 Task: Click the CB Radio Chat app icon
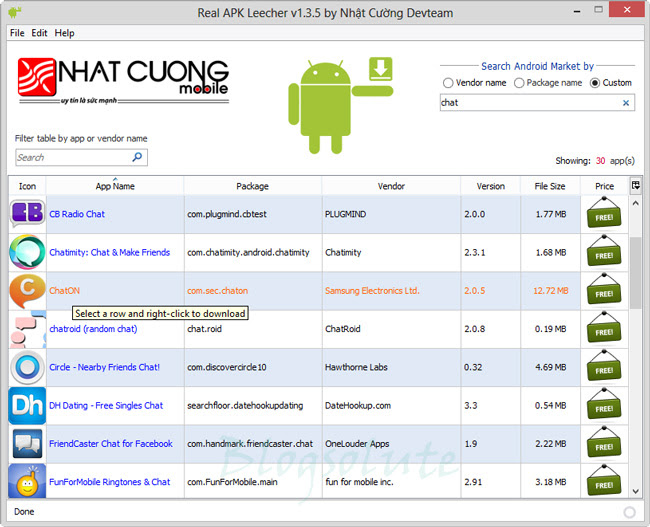click(27, 214)
